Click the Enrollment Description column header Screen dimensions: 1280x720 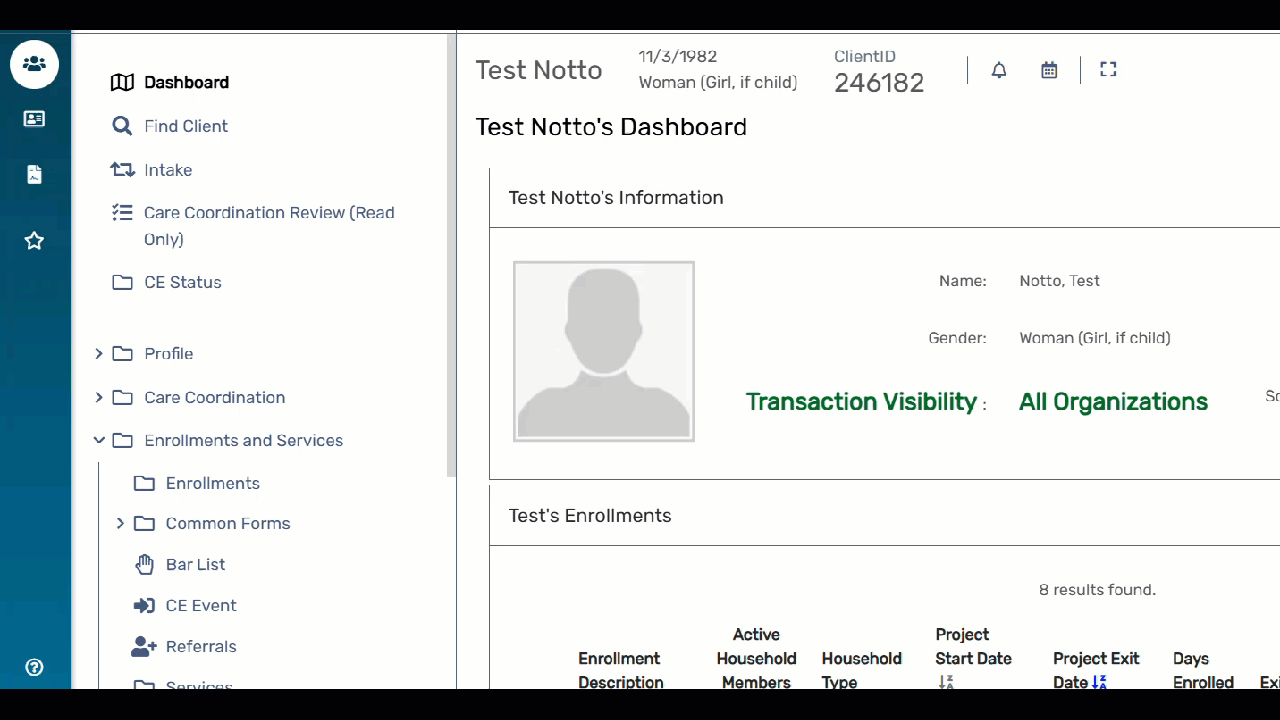(620, 669)
